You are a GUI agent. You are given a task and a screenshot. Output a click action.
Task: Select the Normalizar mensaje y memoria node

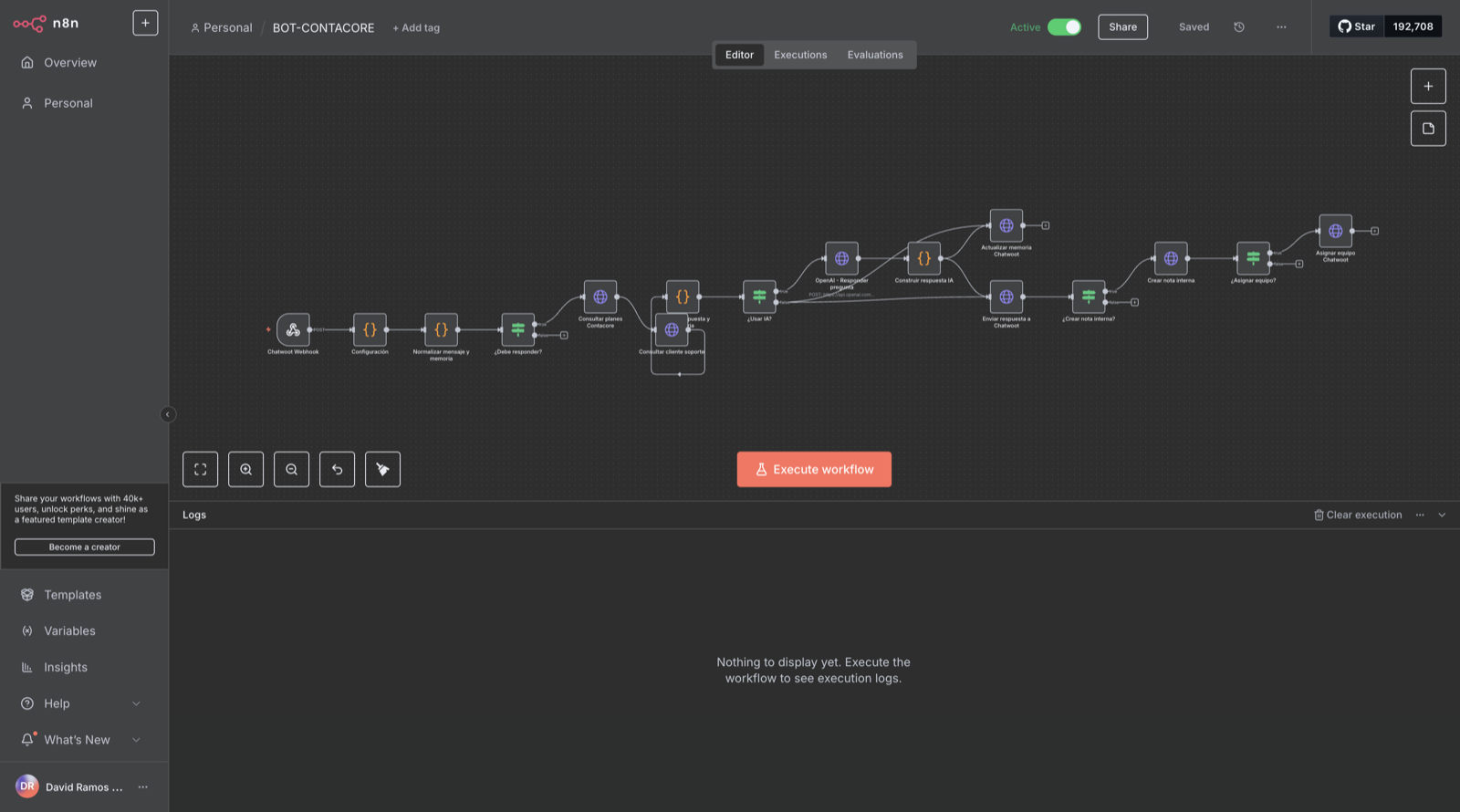coord(441,329)
